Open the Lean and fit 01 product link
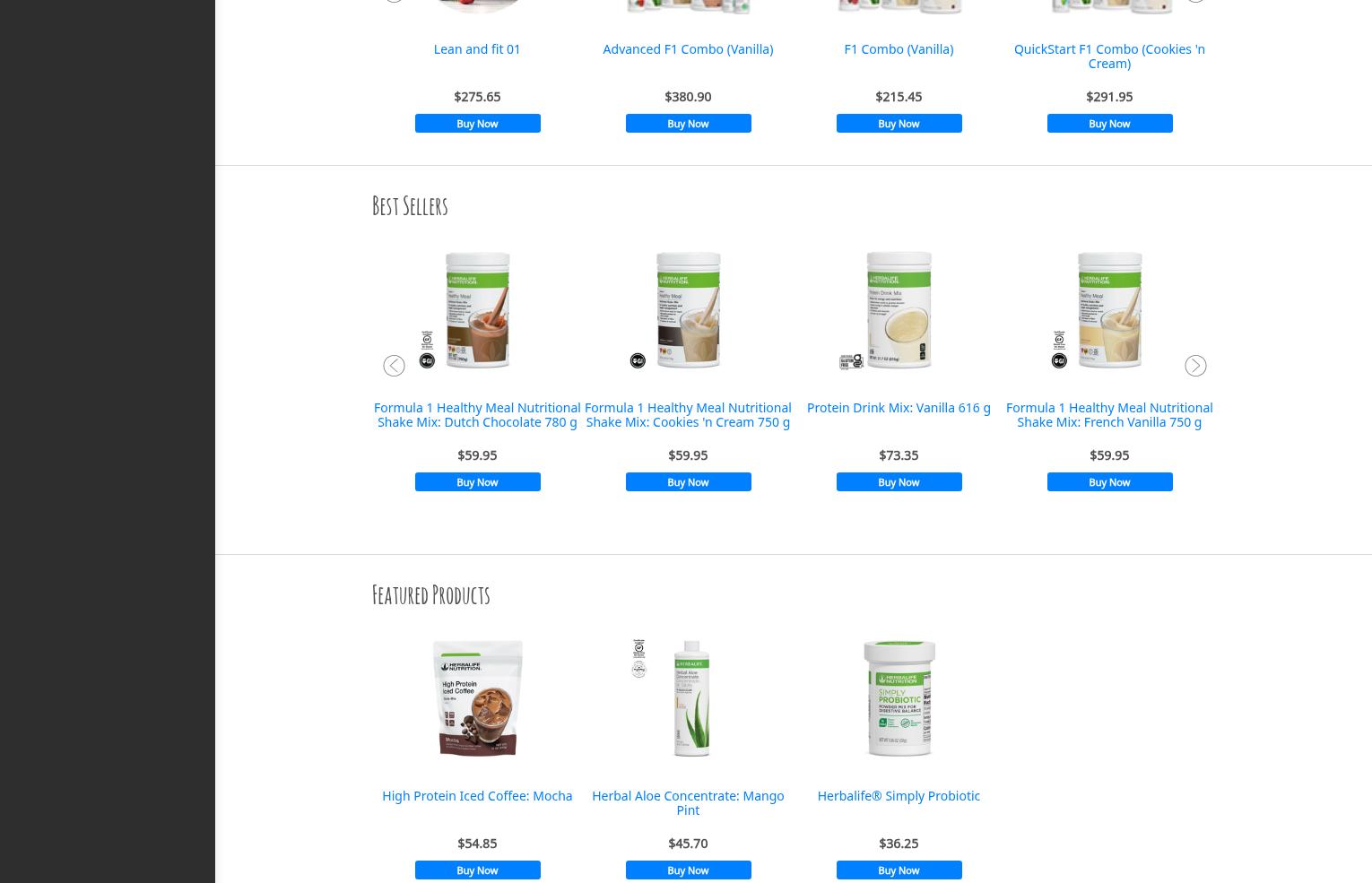 point(477,49)
